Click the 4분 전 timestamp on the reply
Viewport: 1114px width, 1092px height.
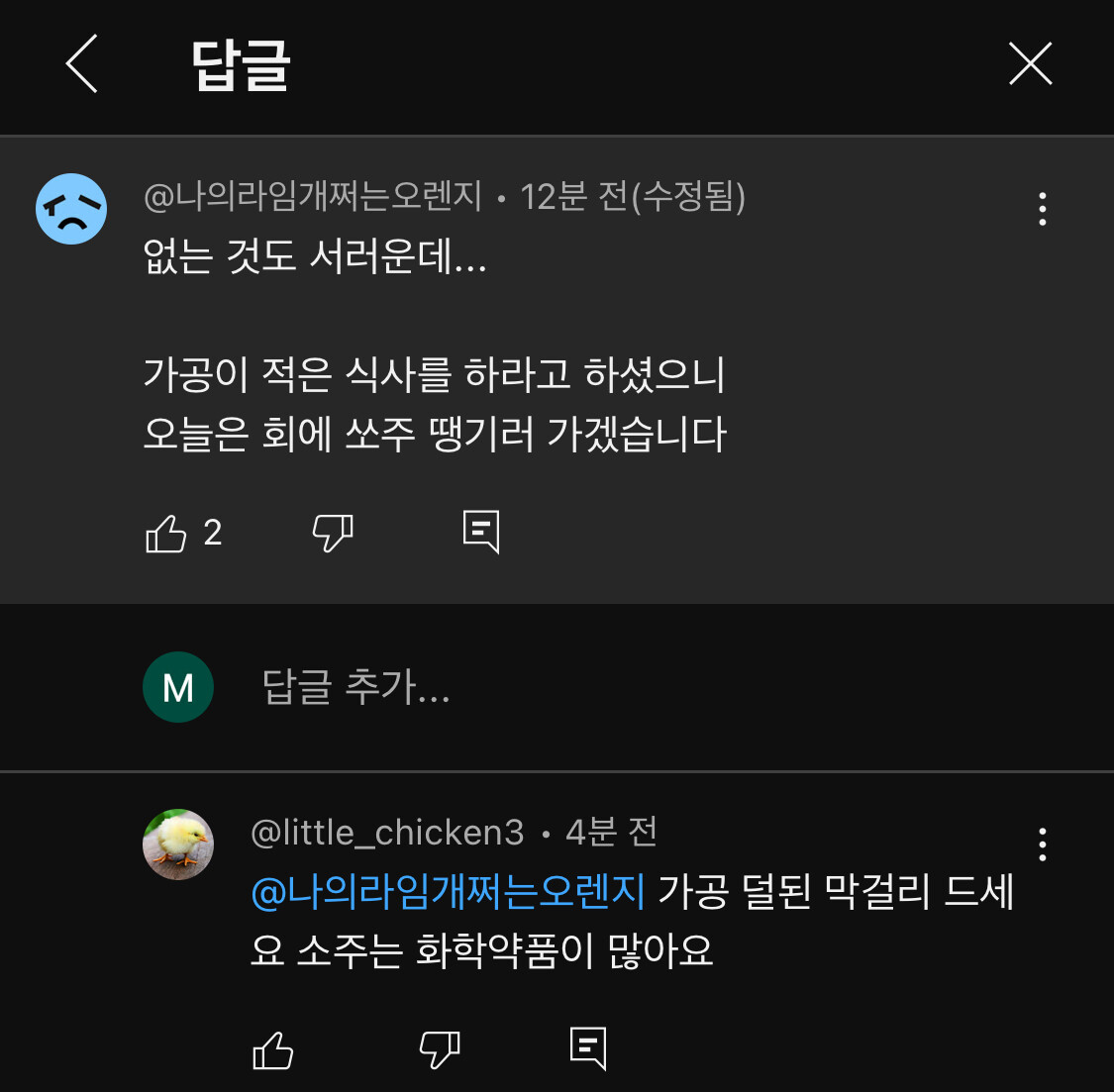click(611, 833)
